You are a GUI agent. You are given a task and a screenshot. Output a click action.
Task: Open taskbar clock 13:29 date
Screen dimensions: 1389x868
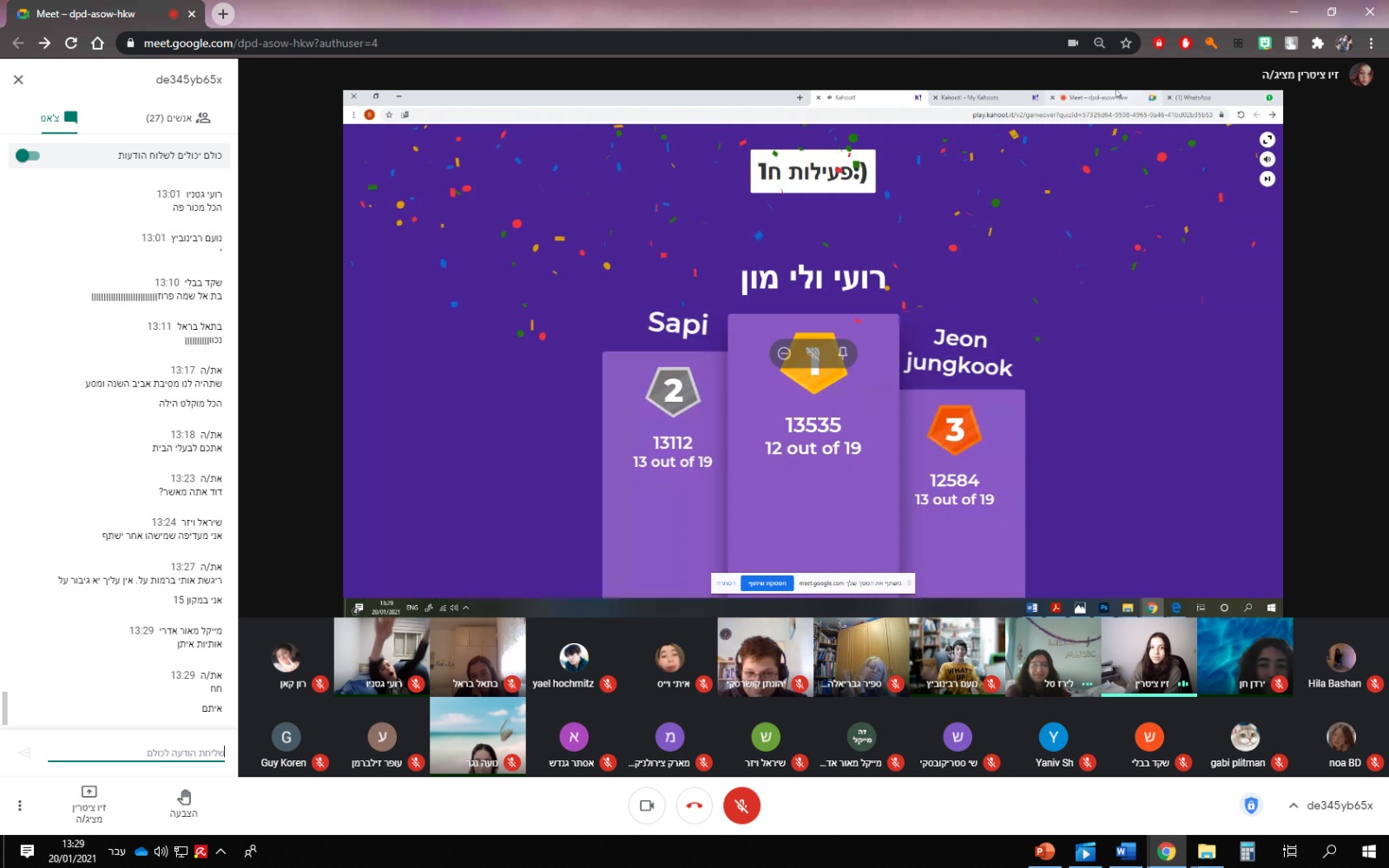point(73,852)
